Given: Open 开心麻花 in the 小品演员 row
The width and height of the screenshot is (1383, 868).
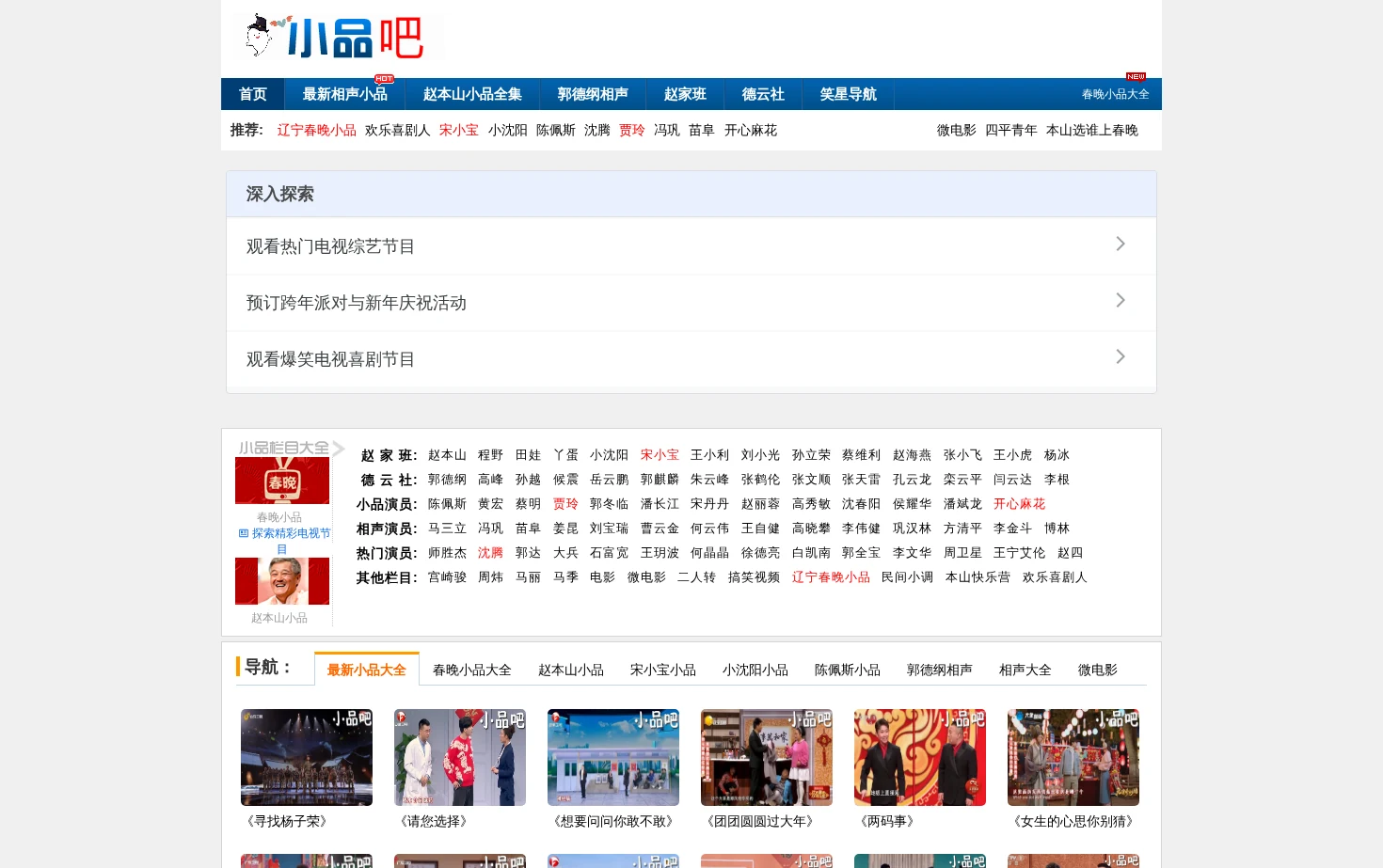Looking at the screenshot, I should (1020, 504).
